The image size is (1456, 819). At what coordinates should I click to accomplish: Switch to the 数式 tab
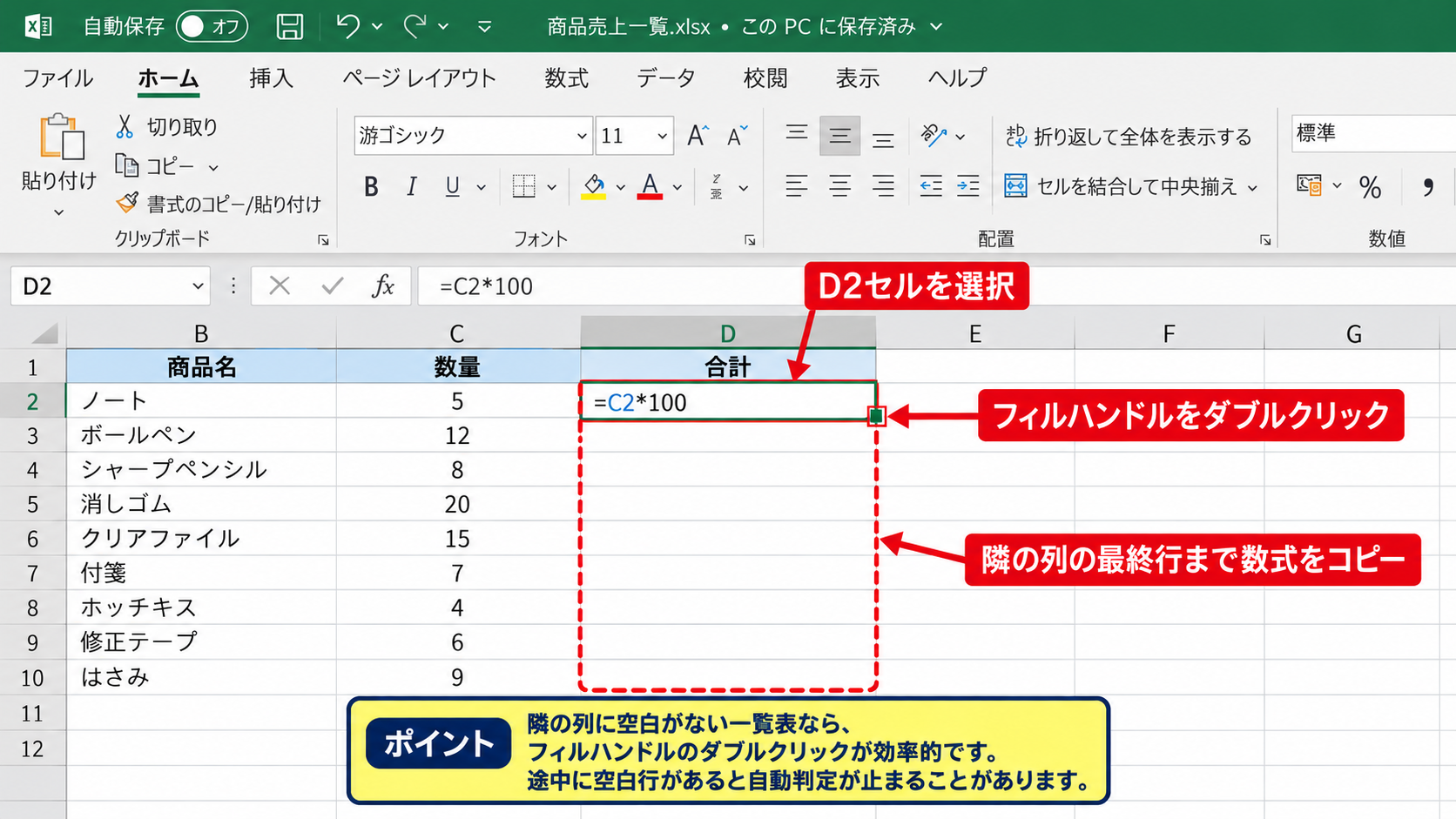[567, 77]
